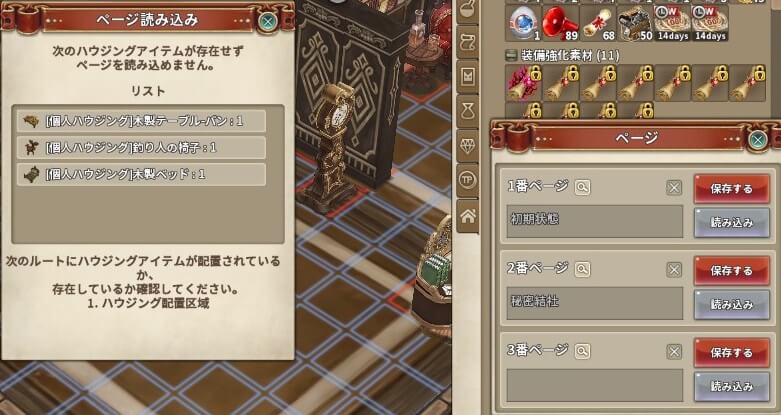Open the diamond gem sidebar tab
Image resolution: width=781 pixels, height=415 pixels.
(x=468, y=145)
